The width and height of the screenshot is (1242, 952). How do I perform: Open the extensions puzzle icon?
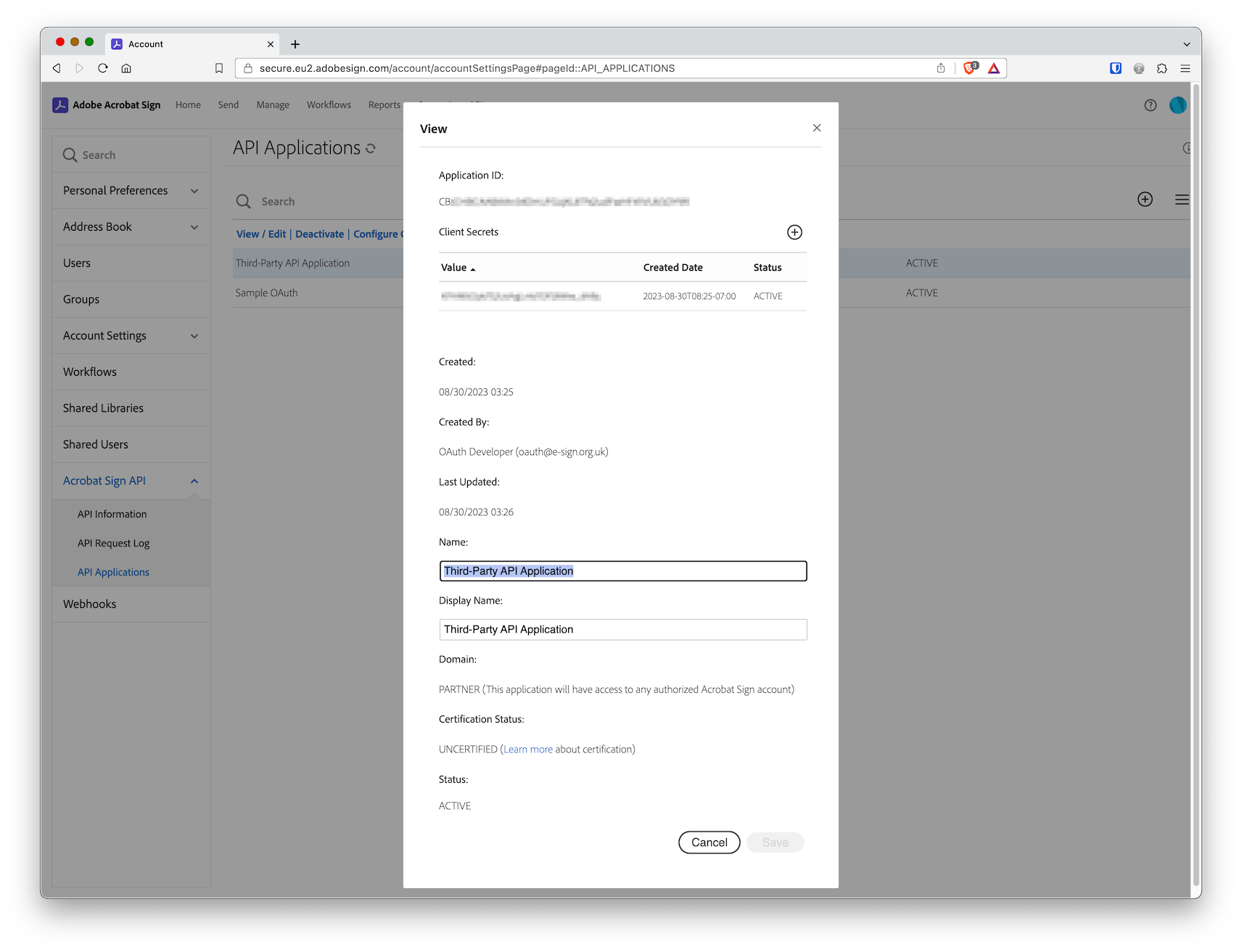point(1162,68)
